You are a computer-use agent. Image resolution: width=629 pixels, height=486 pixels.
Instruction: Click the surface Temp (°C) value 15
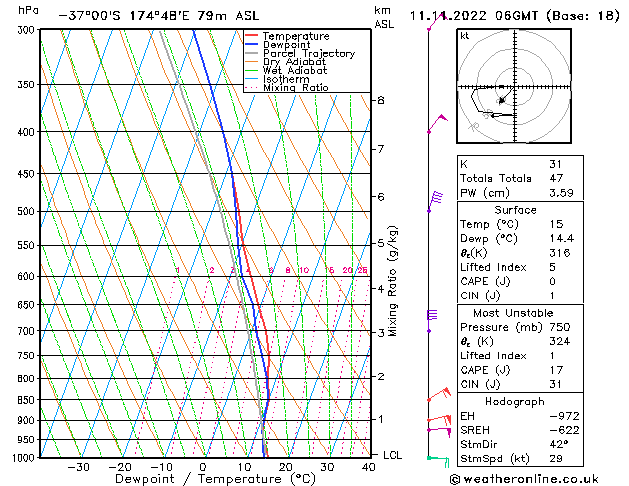(556, 224)
